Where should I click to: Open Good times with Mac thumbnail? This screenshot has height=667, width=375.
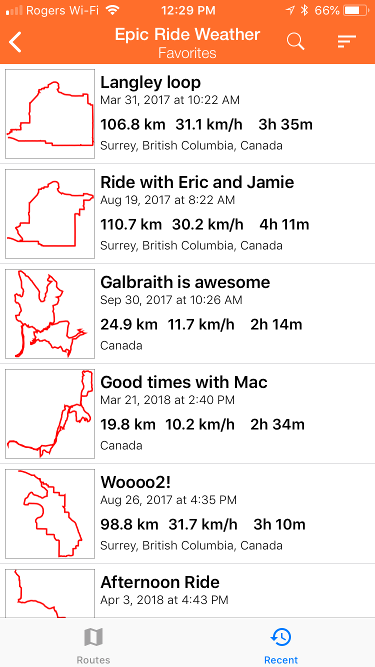tap(50, 413)
